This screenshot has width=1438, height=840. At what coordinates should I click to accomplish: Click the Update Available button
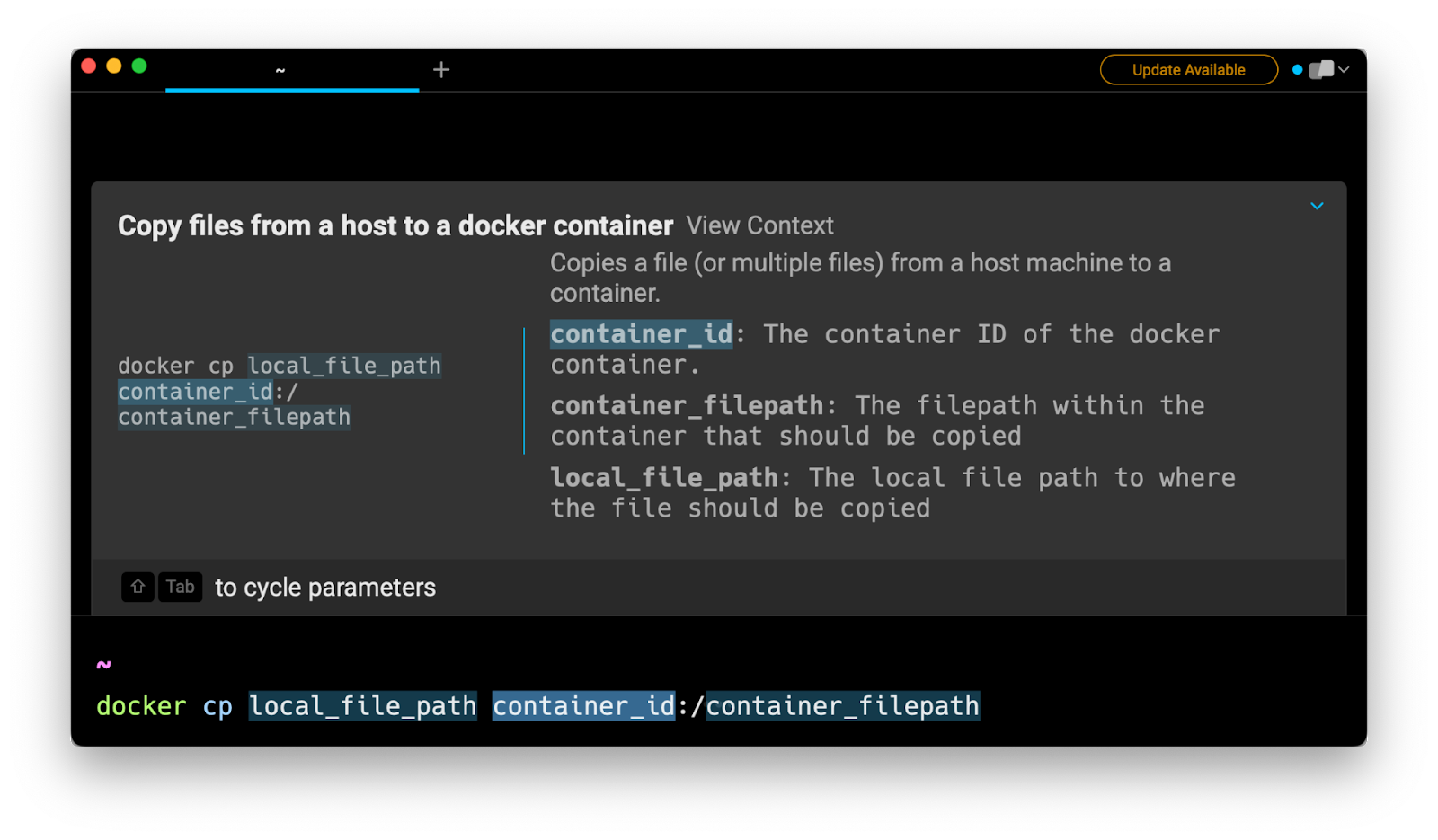click(1188, 70)
